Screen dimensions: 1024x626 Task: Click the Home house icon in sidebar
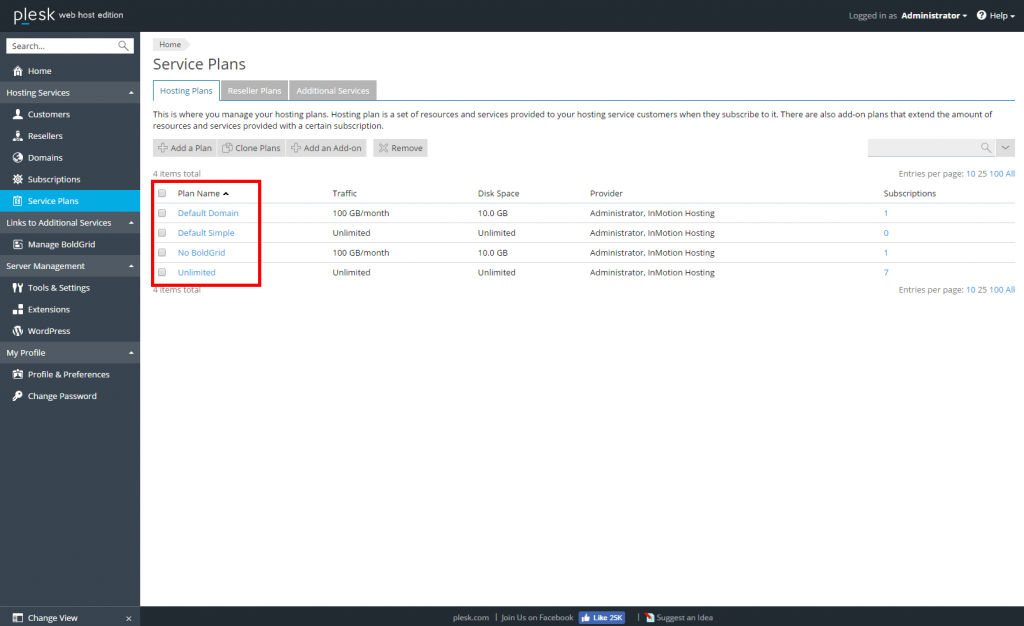(x=18, y=70)
